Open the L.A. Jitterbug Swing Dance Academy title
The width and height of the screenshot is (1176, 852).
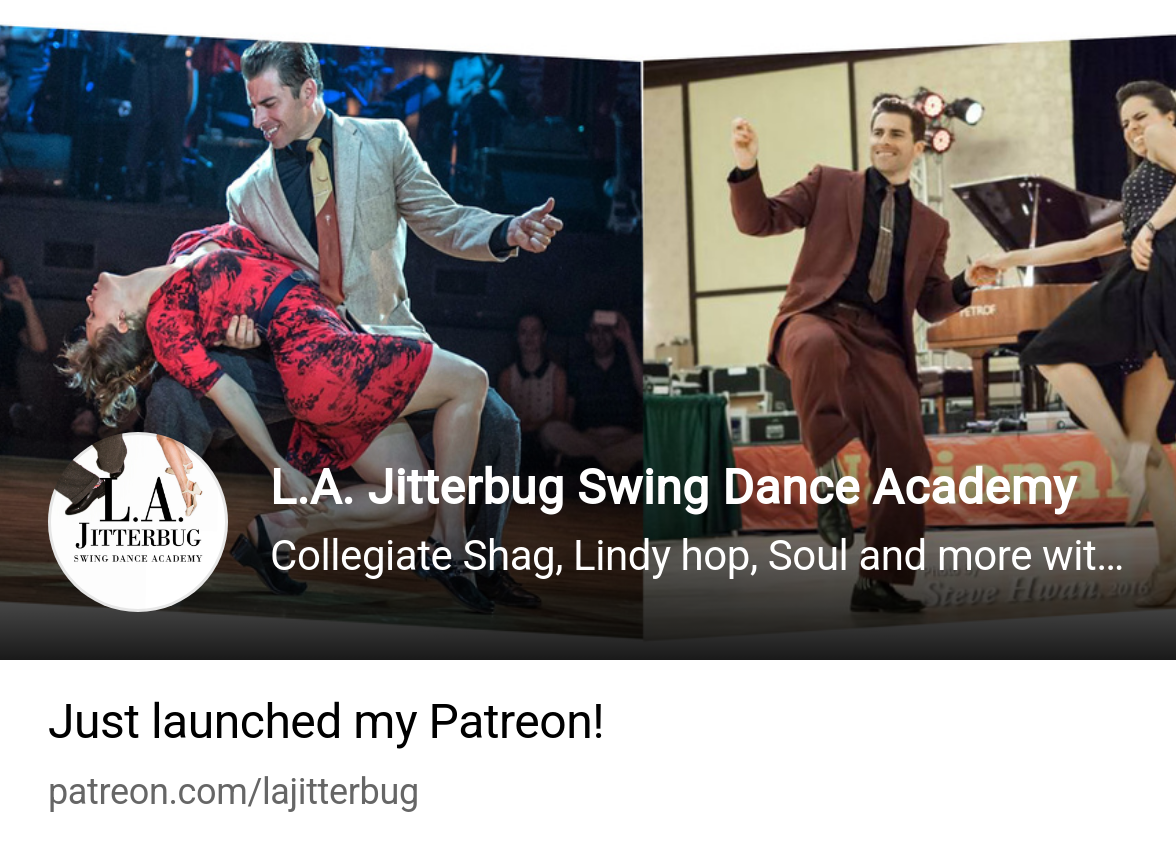674,487
